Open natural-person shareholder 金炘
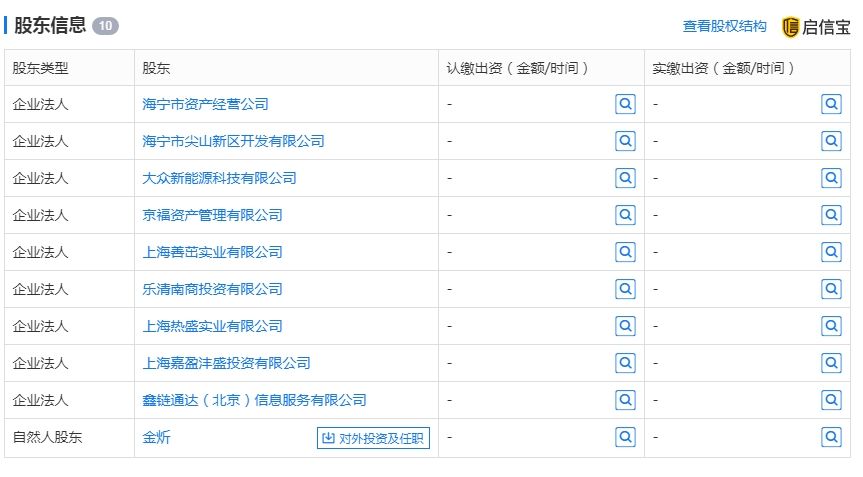 point(156,437)
